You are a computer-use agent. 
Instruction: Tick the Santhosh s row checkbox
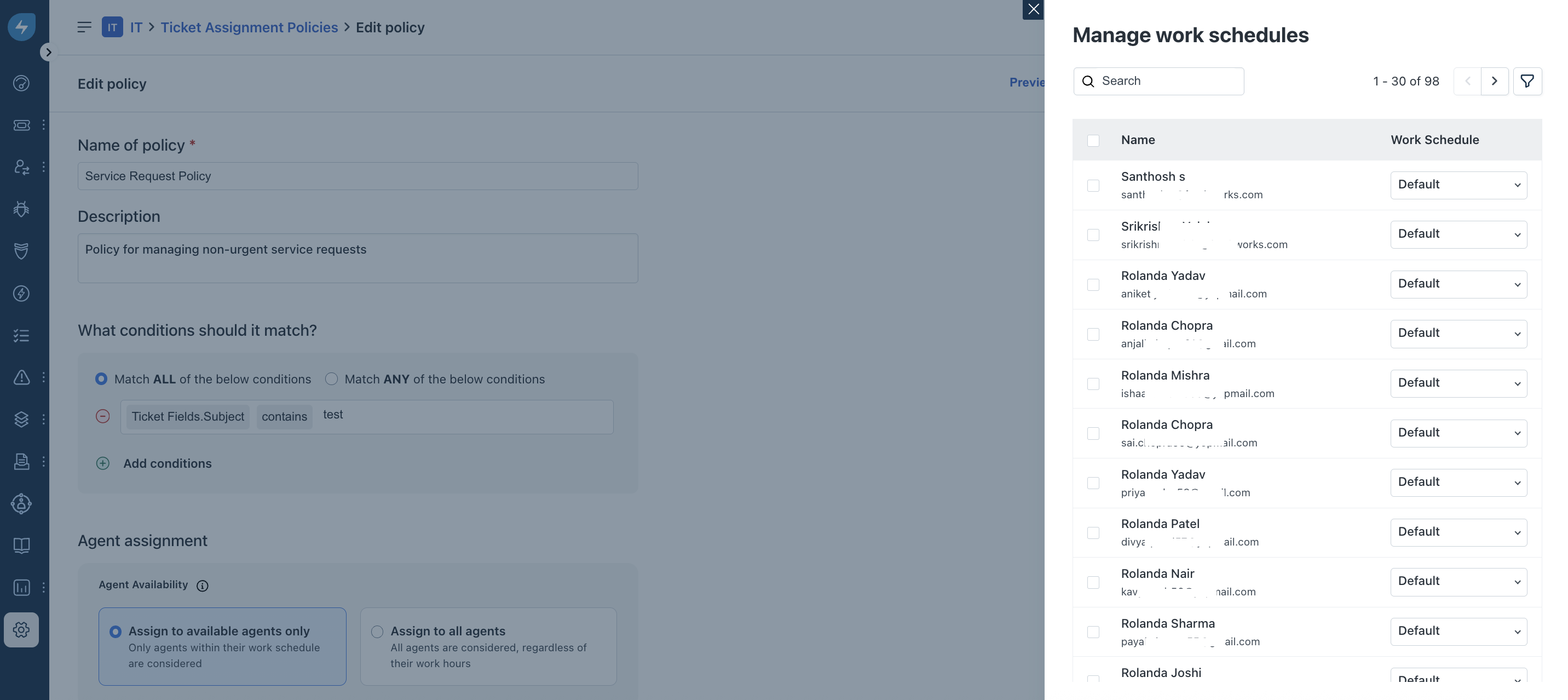[1093, 185]
